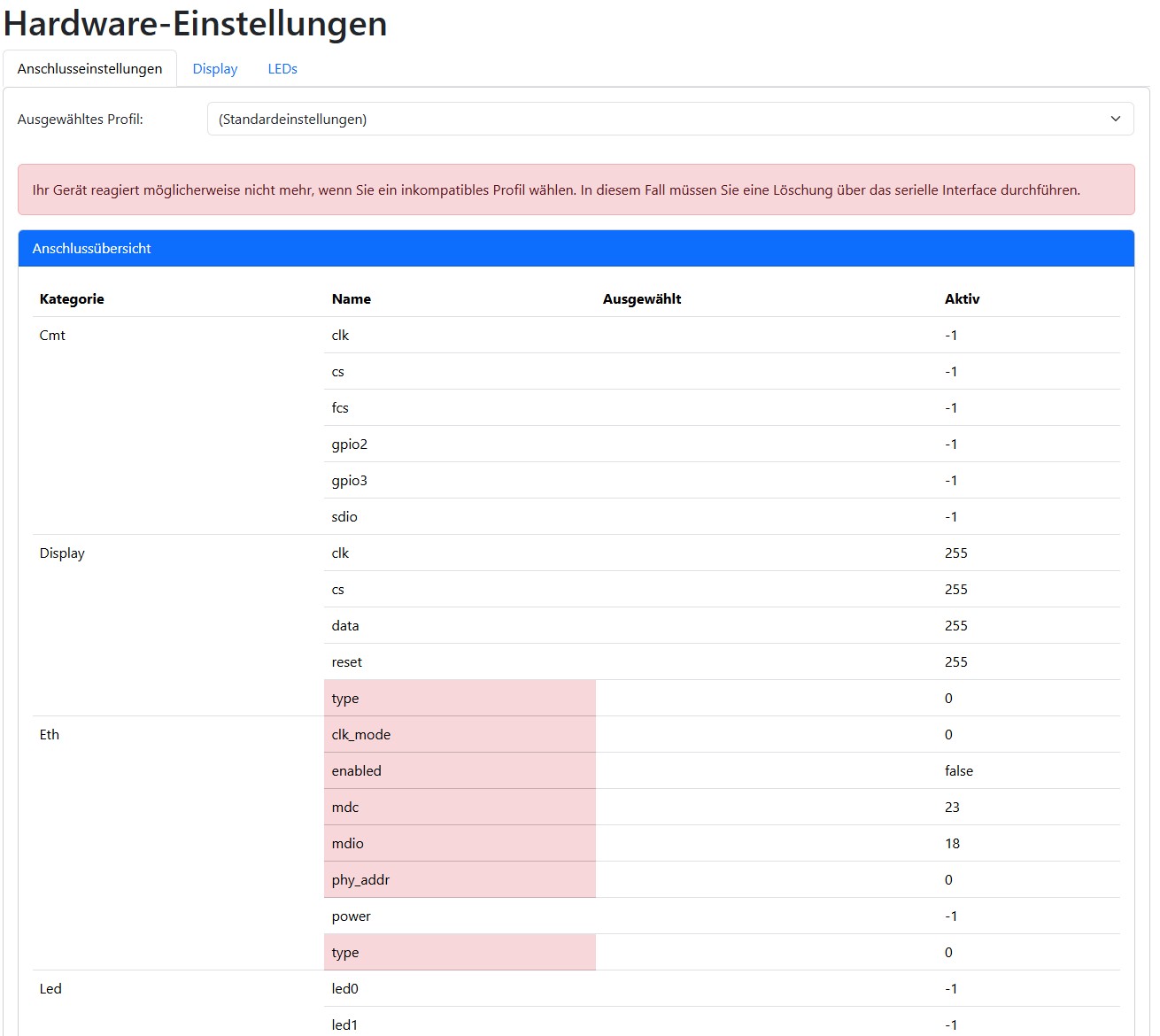Click the Hardware-Einstellungen page heading

(196, 24)
